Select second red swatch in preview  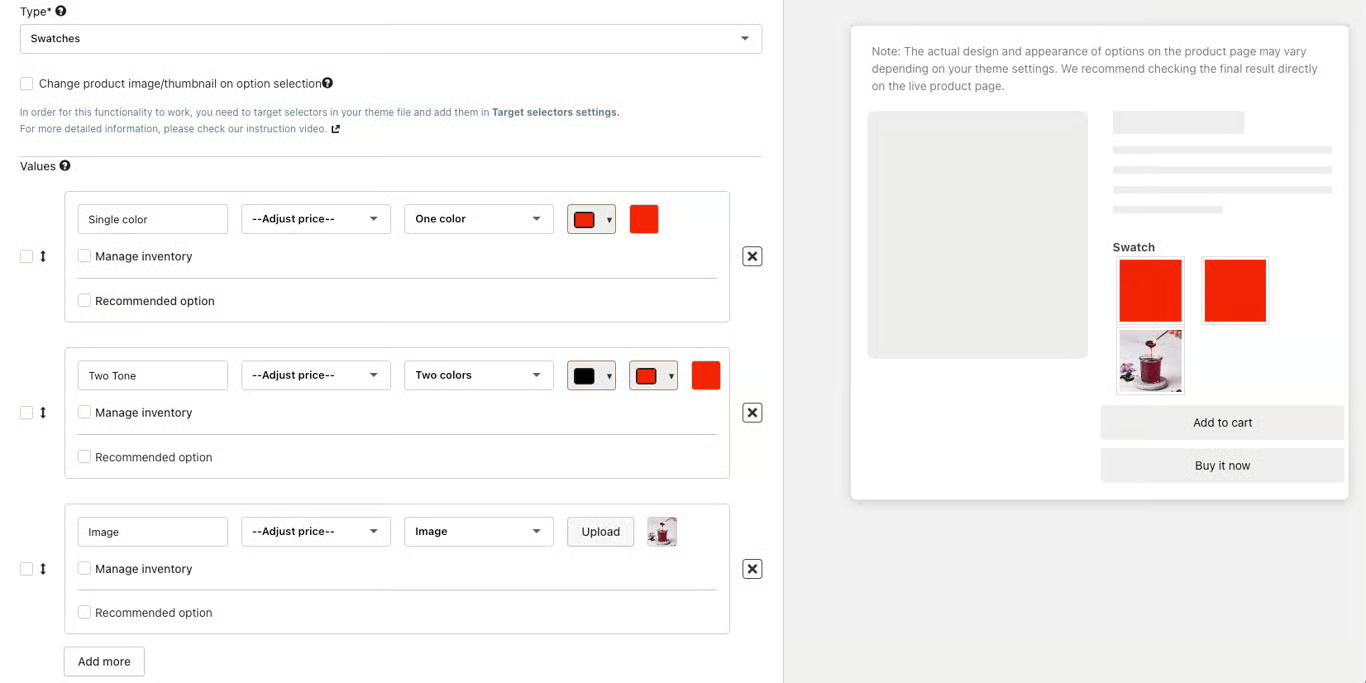pos(1235,291)
